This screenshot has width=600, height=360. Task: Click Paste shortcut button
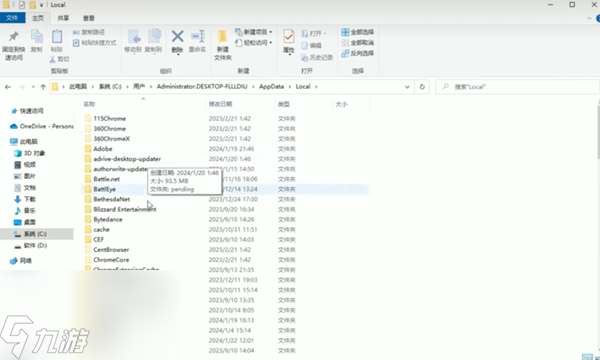pos(94,42)
